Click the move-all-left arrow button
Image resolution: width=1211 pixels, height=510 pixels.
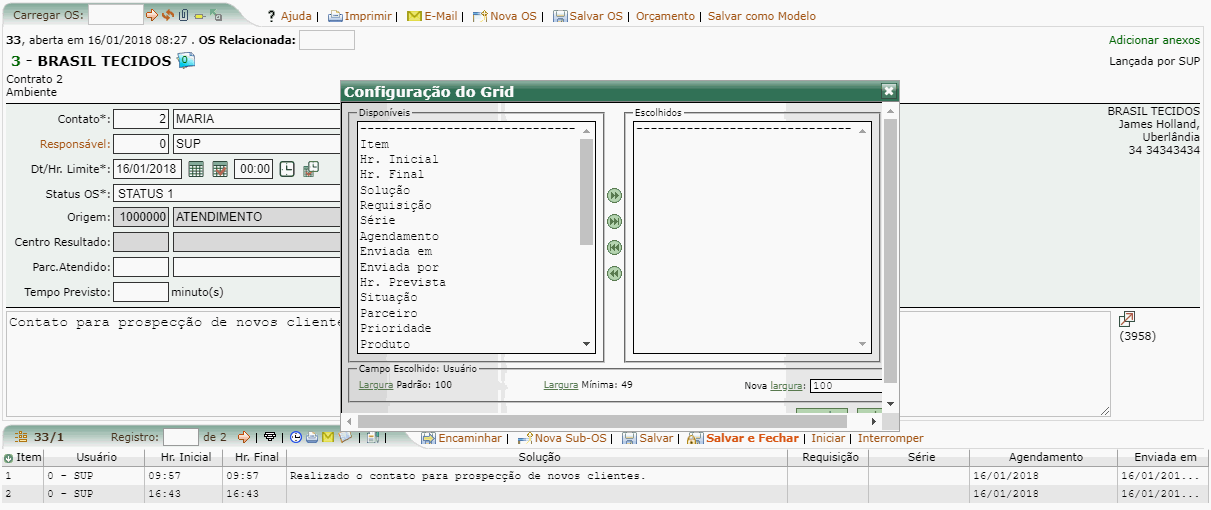coord(615,247)
